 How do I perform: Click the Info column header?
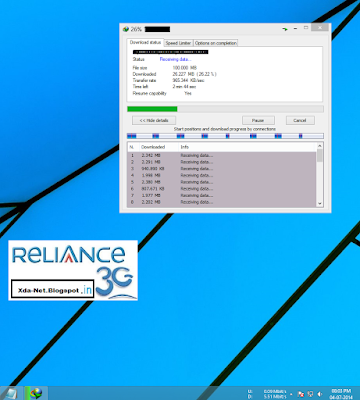click(x=247, y=147)
